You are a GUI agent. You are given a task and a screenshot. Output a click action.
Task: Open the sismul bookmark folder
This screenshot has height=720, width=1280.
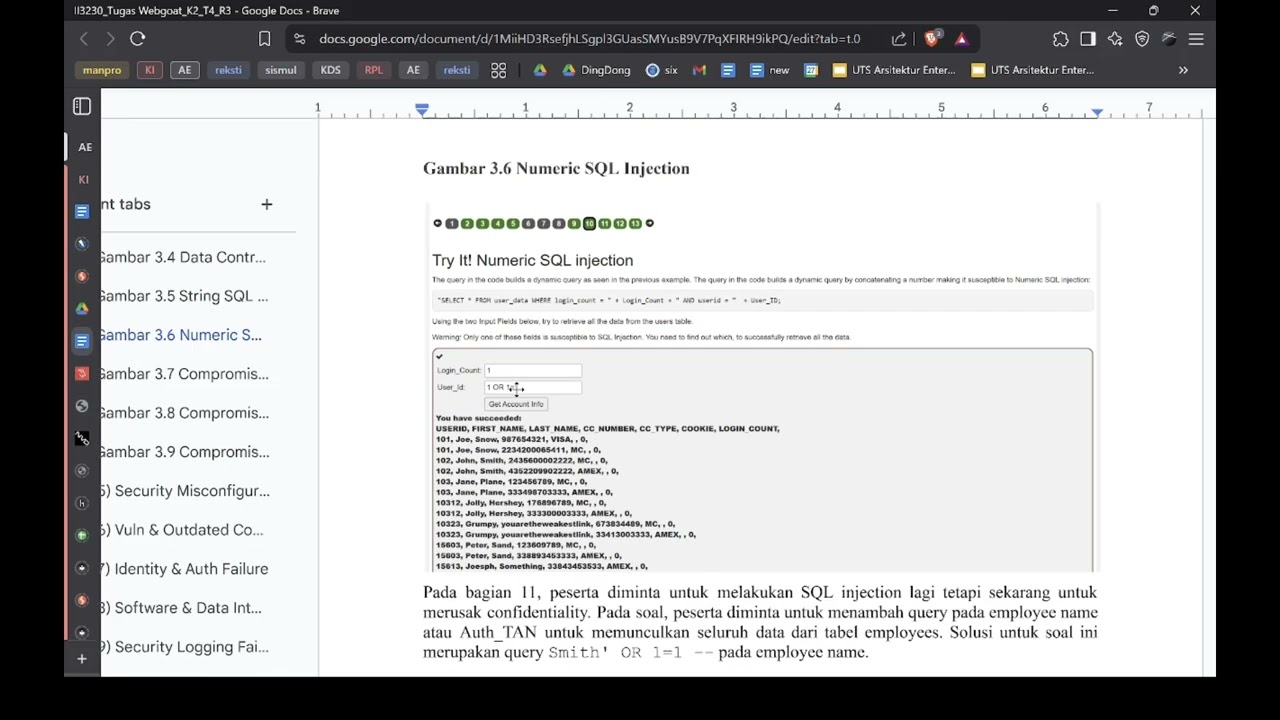[x=281, y=70]
